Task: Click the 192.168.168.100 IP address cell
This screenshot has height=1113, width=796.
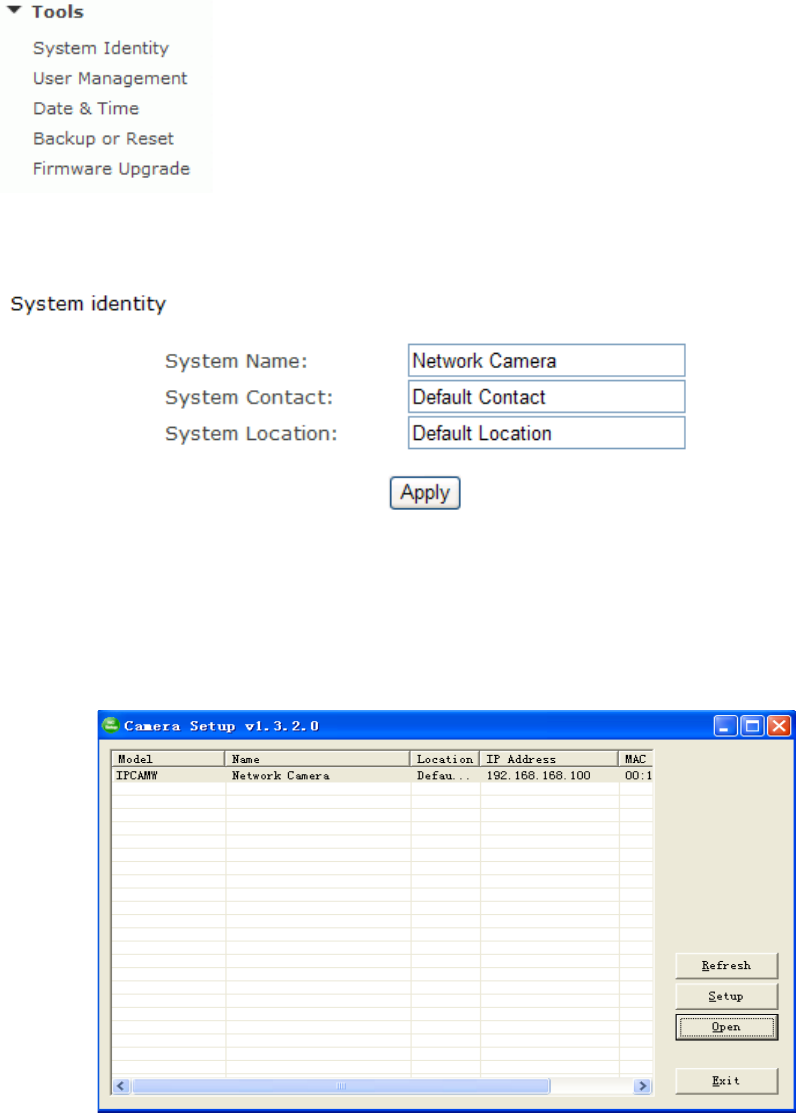Action: [x=538, y=776]
